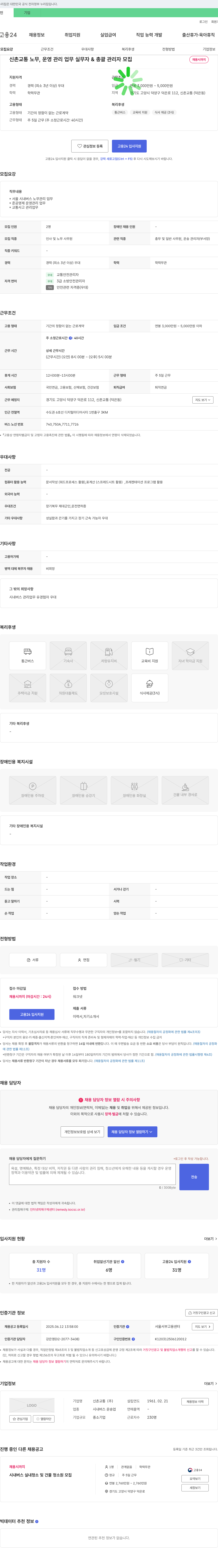Open 온라인피해구제센터 link
The width and height of the screenshot is (218, 1568).
57,1210
